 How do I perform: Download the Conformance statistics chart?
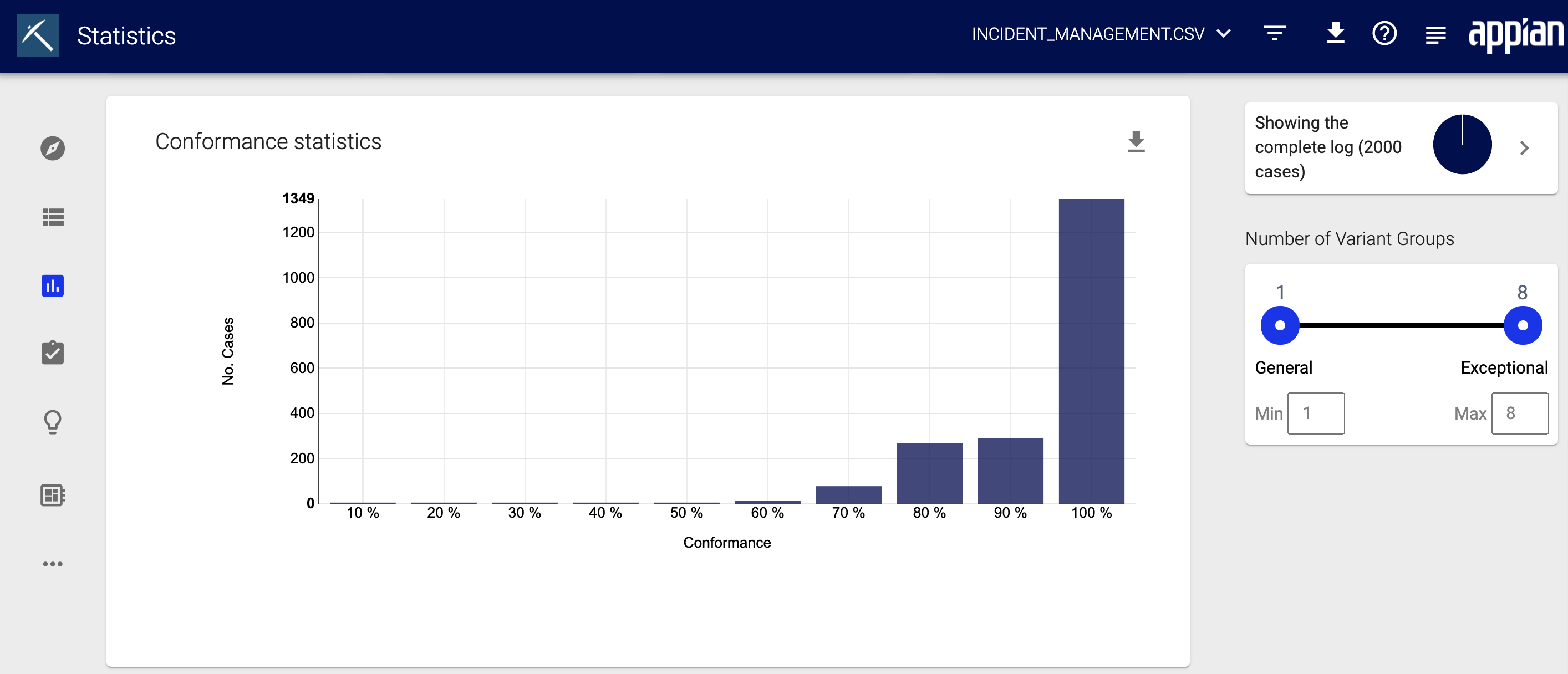1136,142
